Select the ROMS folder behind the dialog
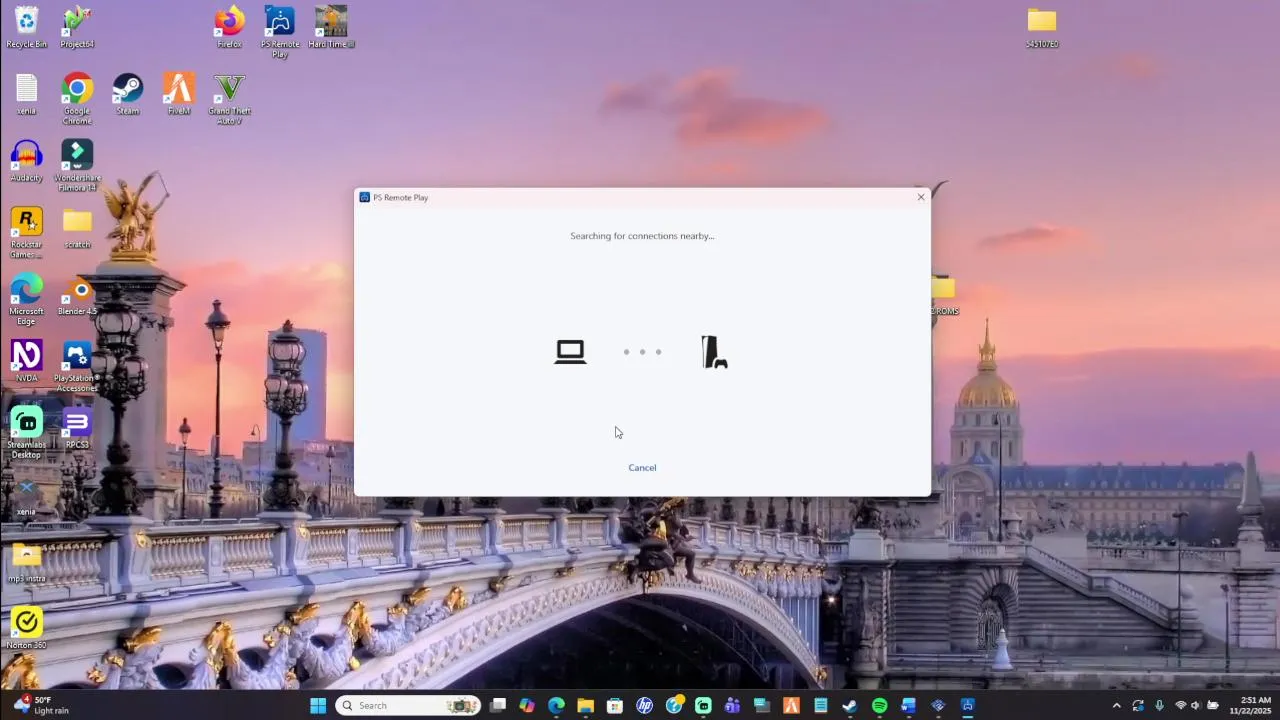The width and height of the screenshot is (1280, 720). tap(944, 296)
